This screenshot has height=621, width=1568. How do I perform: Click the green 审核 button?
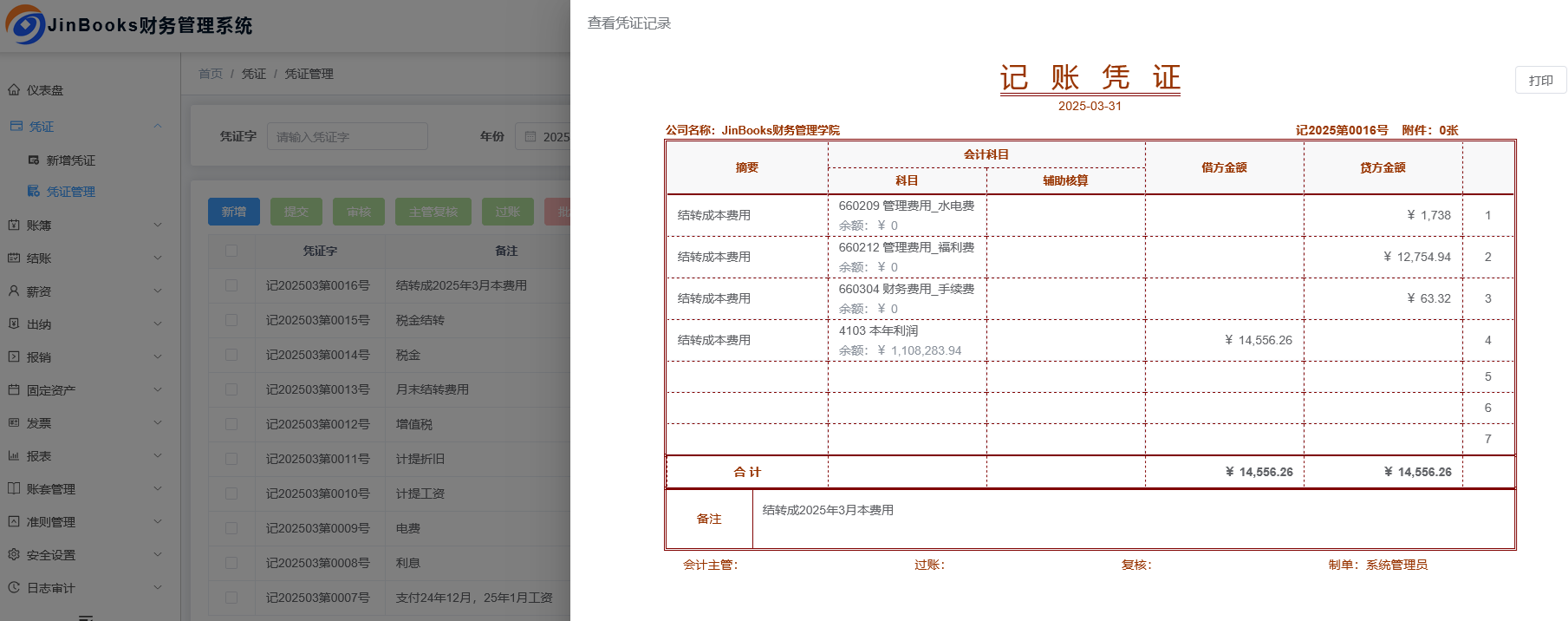pos(359,212)
